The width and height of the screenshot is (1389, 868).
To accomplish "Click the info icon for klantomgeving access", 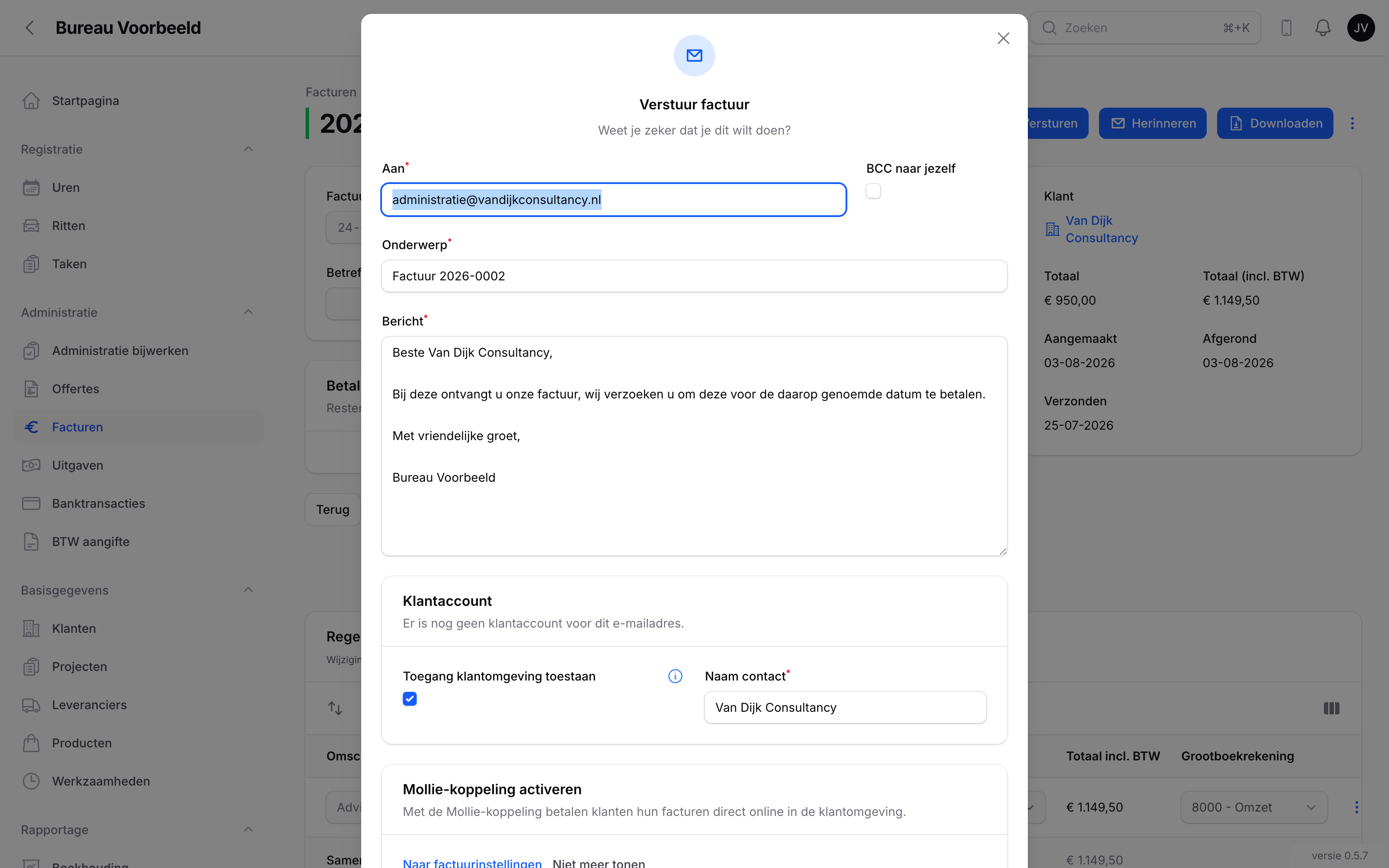I will coord(675,676).
